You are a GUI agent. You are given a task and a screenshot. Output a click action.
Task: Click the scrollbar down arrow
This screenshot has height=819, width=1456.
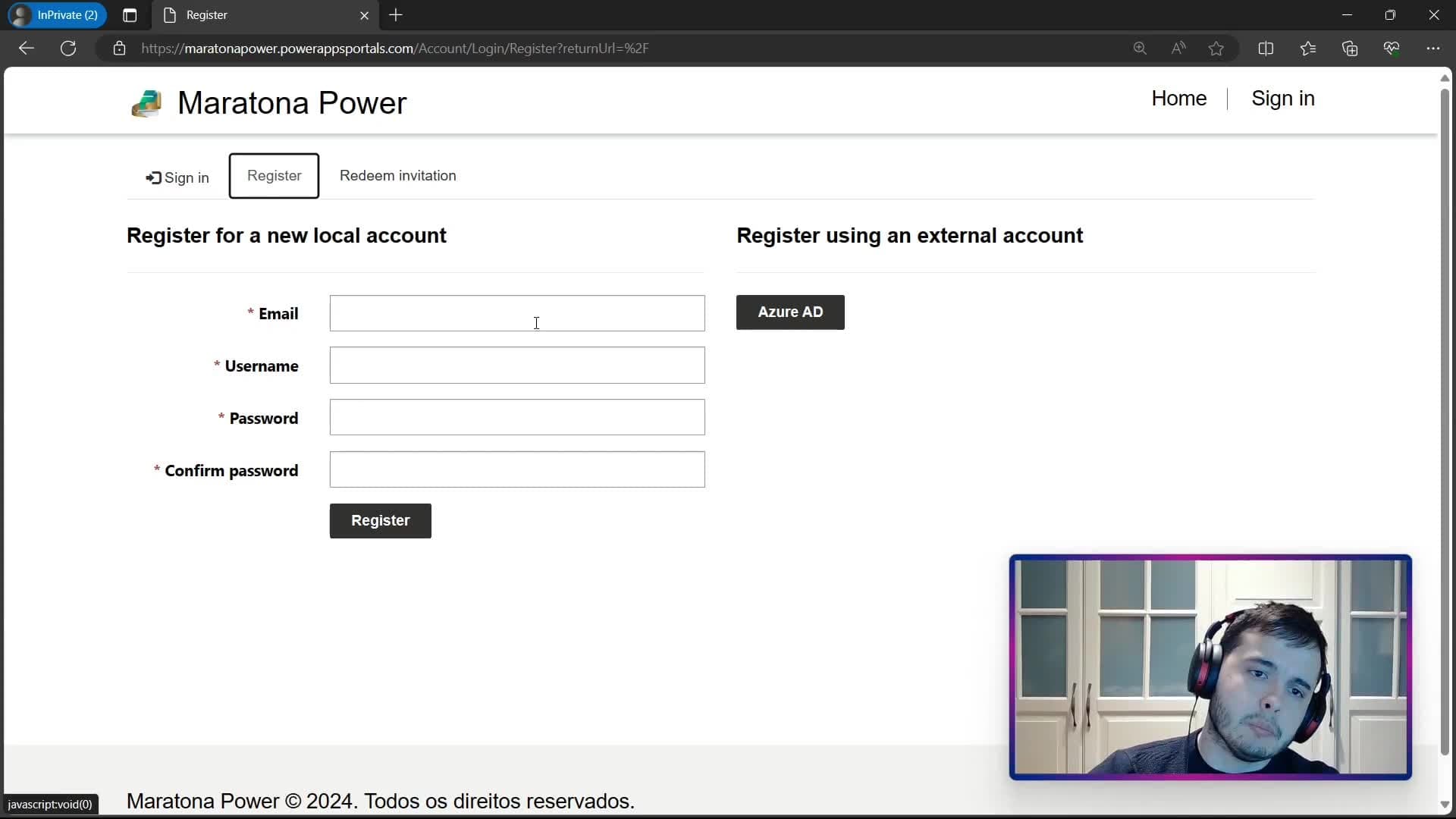(x=1445, y=805)
